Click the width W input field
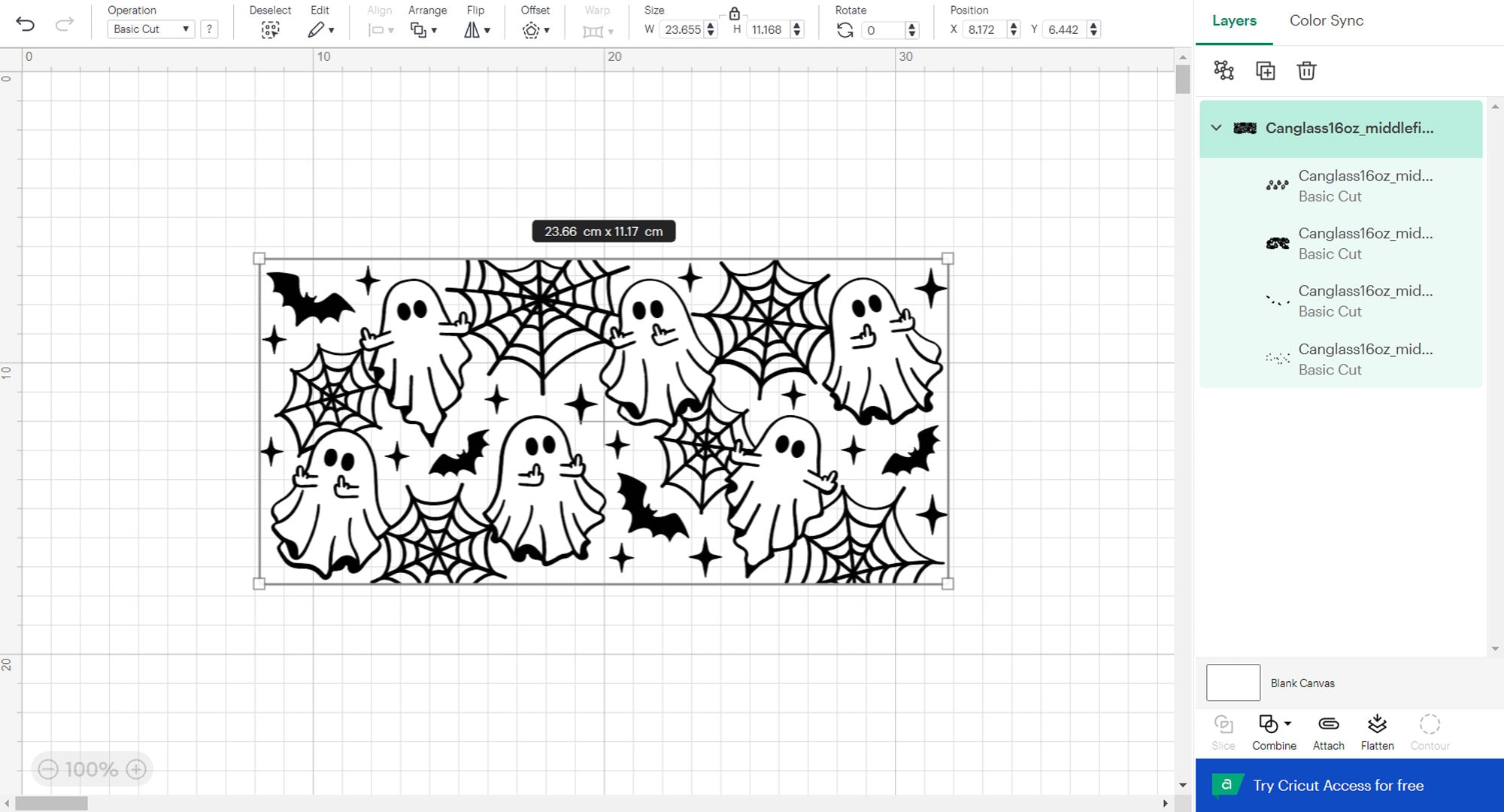1504x812 pixels. (682, 29)
